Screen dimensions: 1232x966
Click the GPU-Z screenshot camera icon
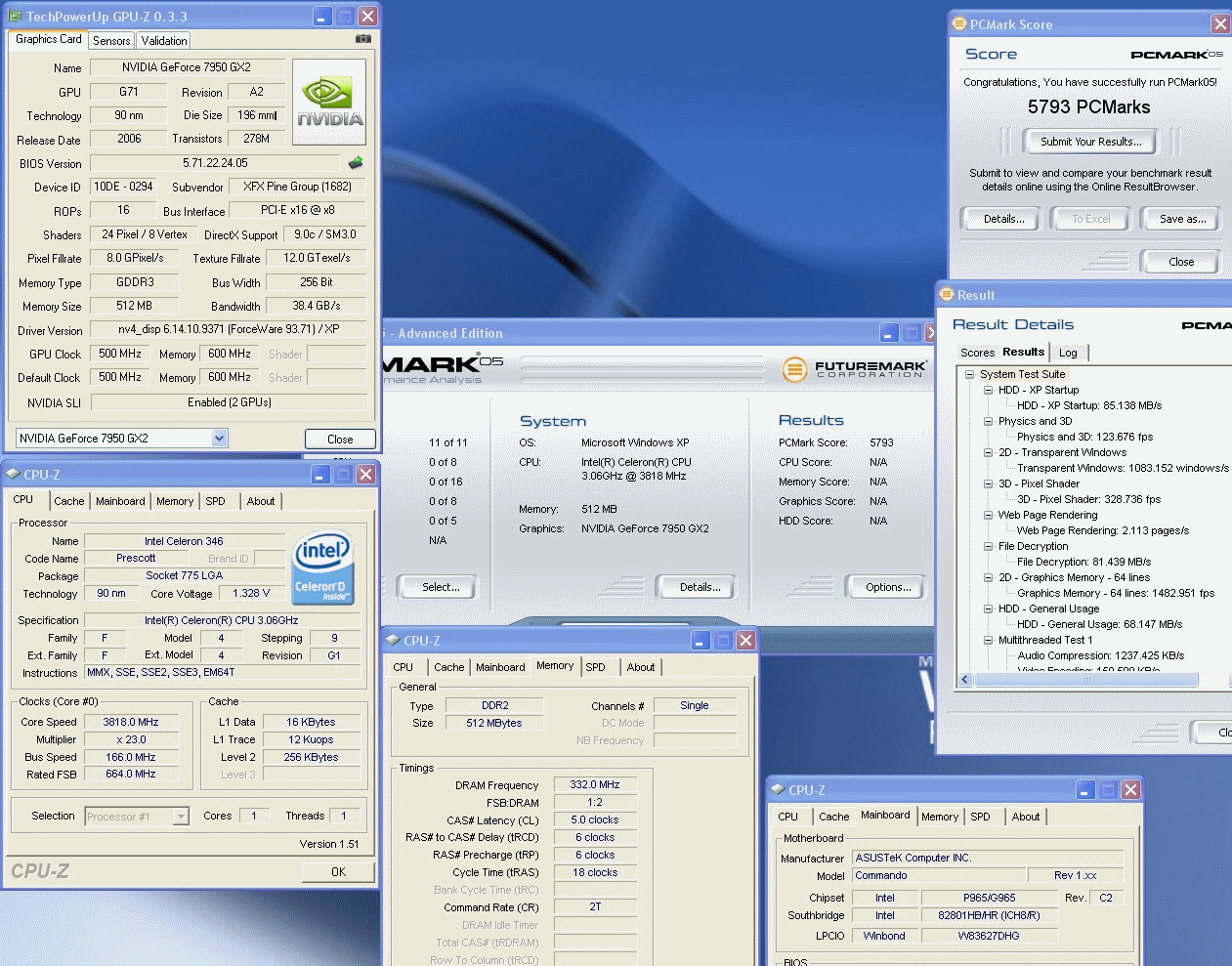coord(362,39)
